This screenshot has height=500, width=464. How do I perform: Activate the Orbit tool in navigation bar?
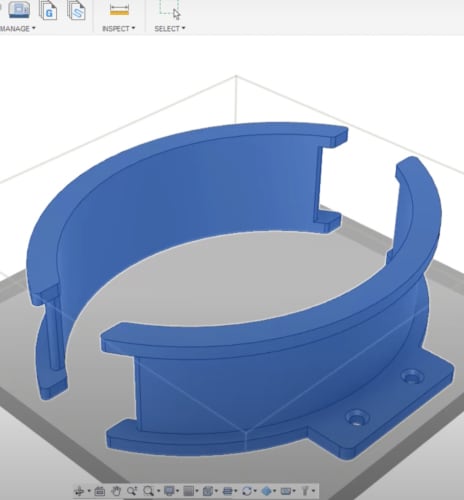[x=80, y=491]
